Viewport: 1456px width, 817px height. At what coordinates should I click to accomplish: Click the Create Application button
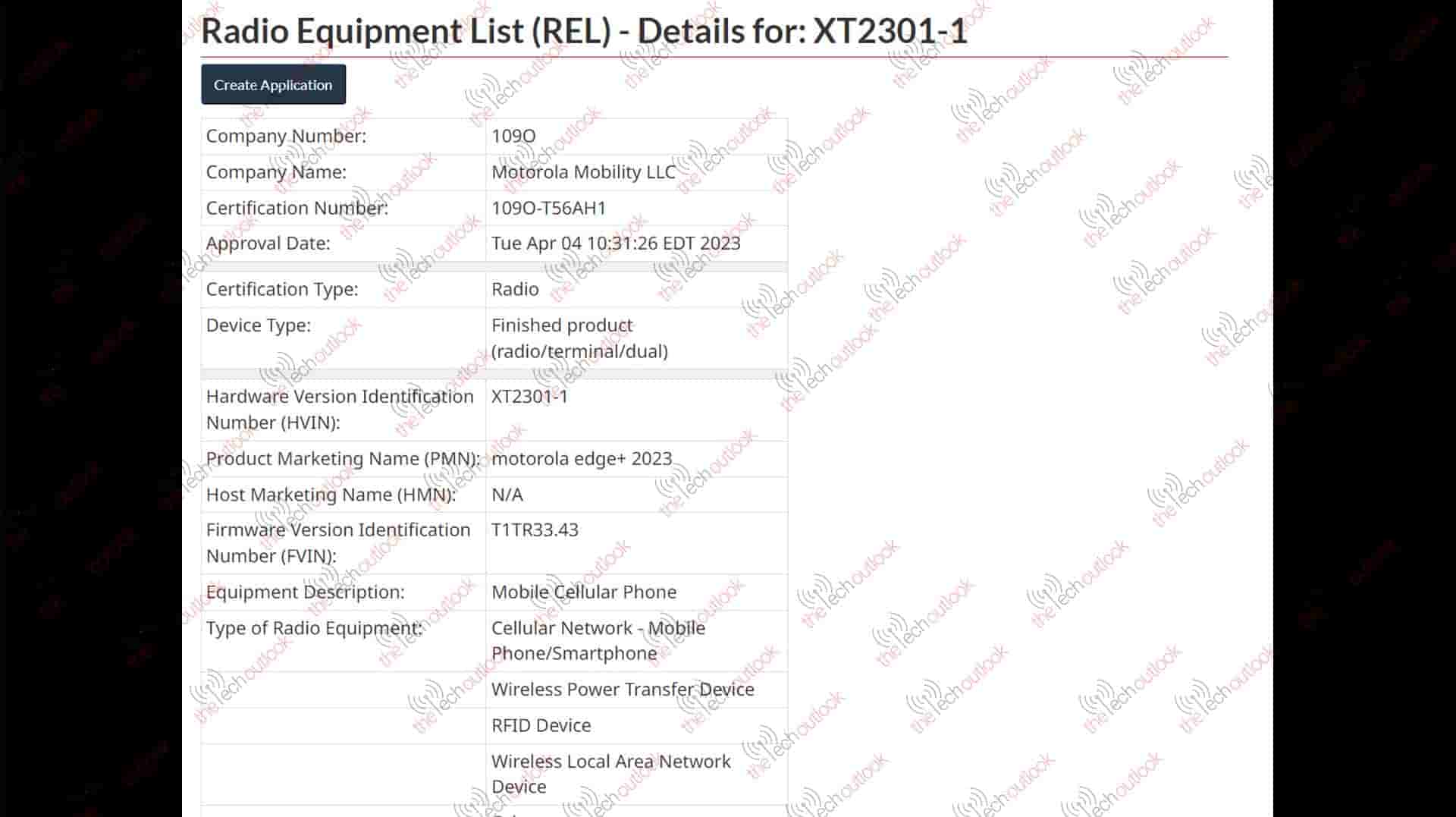coord(273,85)
